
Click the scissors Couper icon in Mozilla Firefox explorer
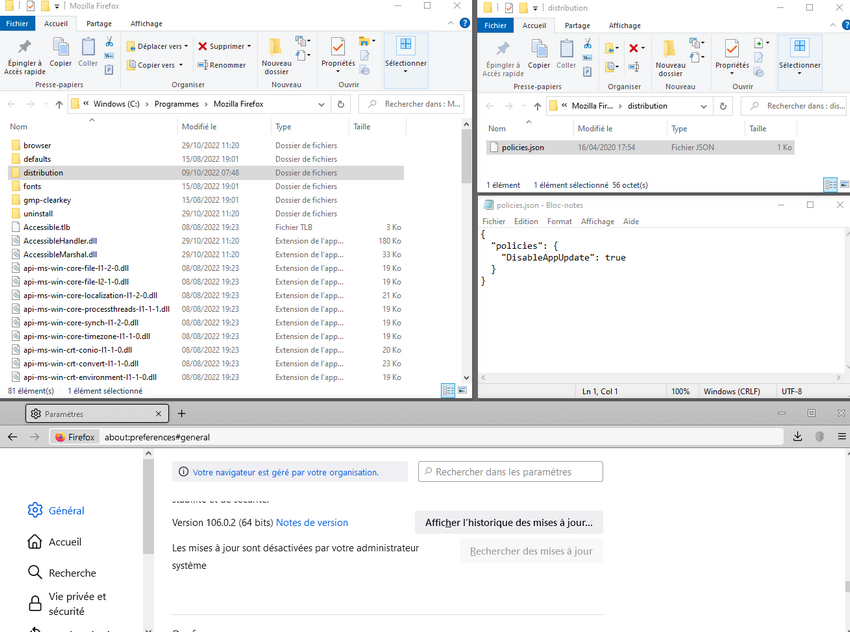109,42
